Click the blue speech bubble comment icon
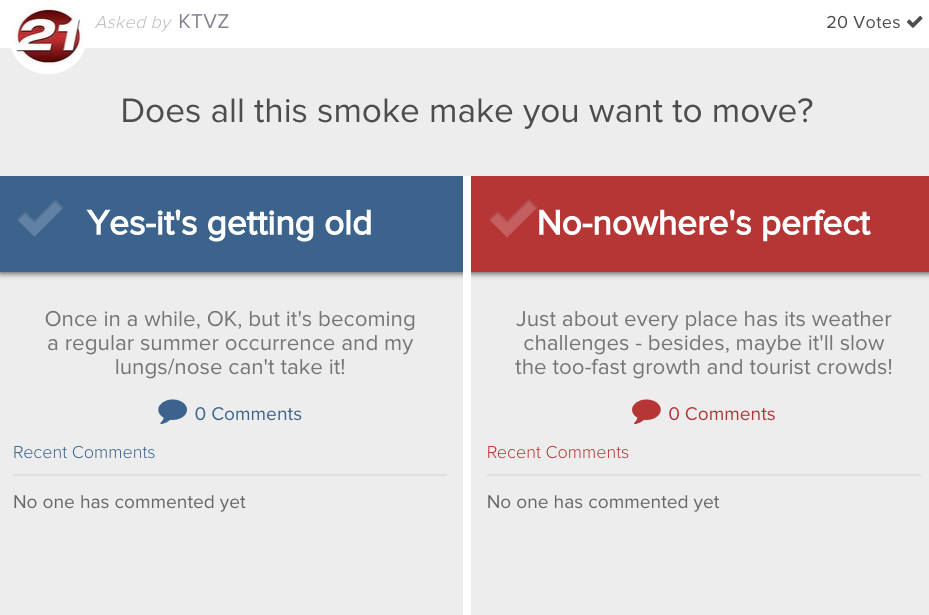This screenshot has height=615, width=929. tap(172, 412)
